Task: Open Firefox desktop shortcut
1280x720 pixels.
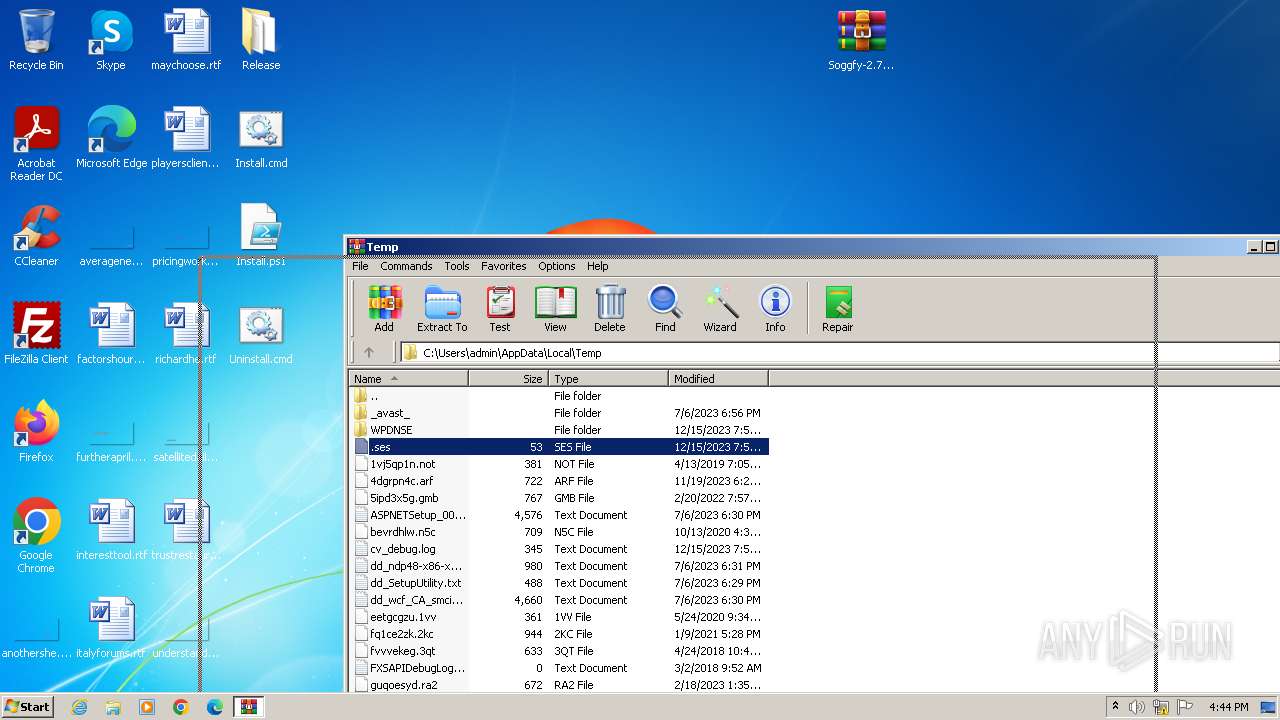Action: (x=36, y=432)
